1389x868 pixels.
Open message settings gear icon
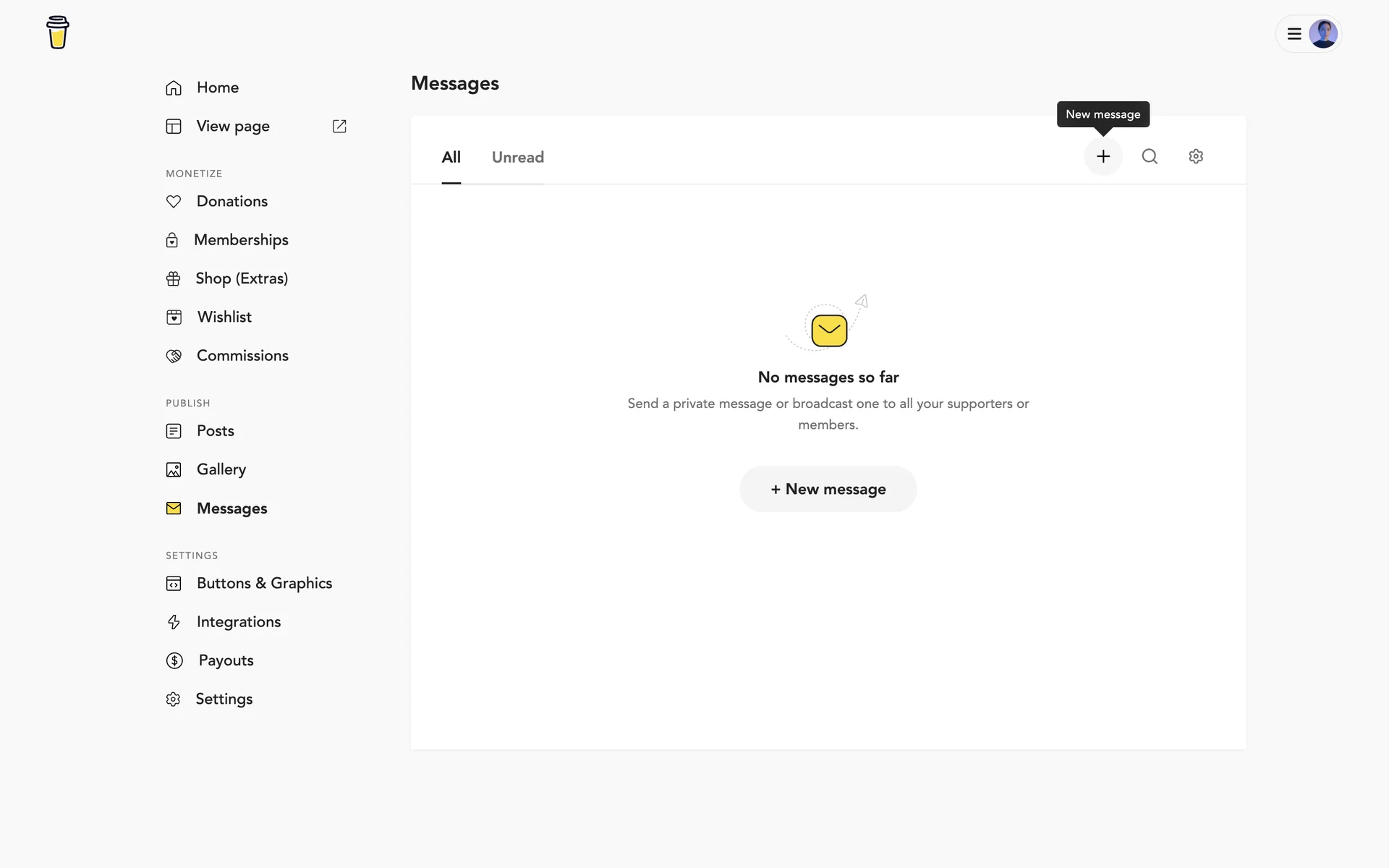click(x=1196, y=156)
